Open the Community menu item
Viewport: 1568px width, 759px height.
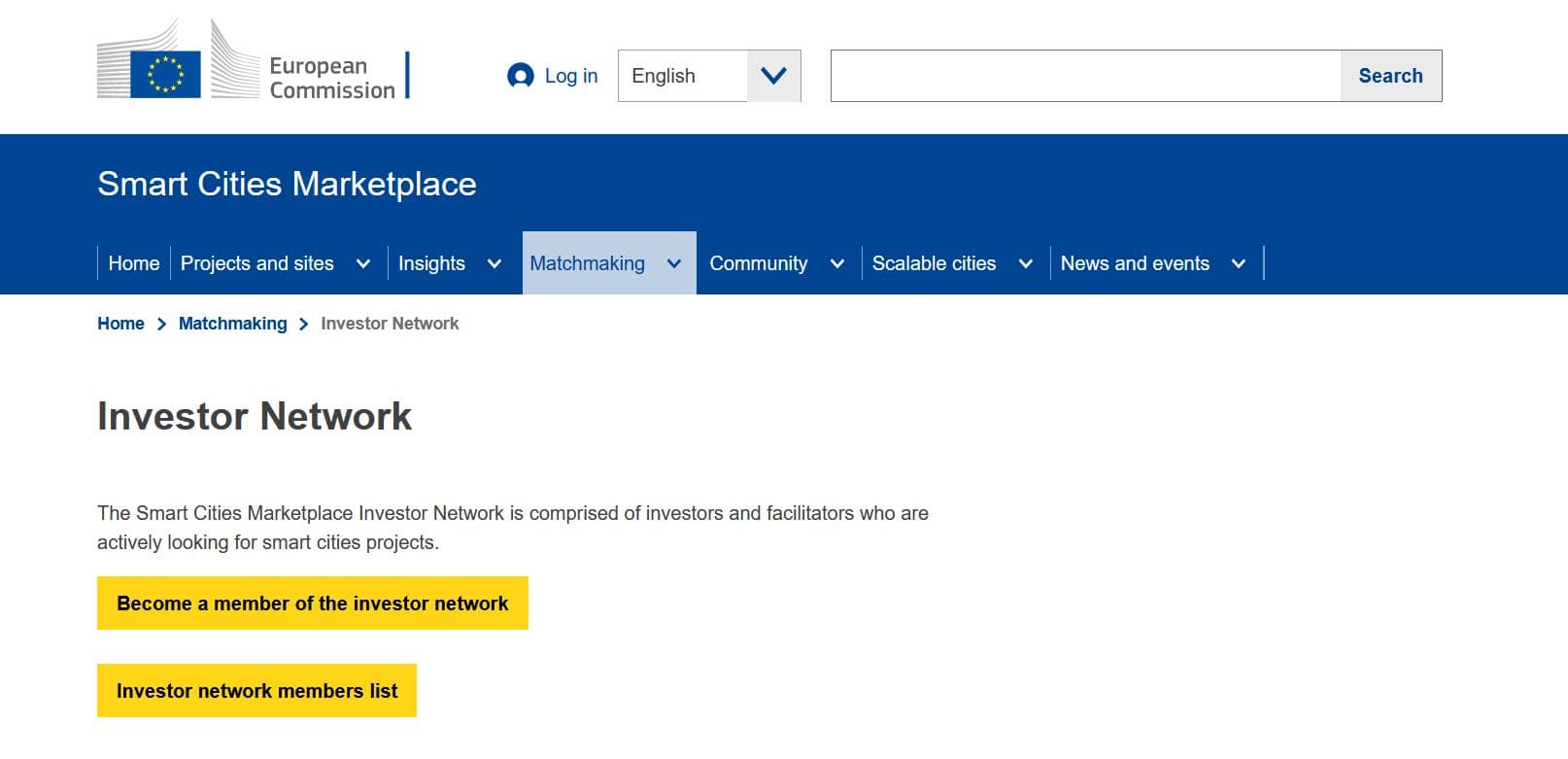[759, 263]
